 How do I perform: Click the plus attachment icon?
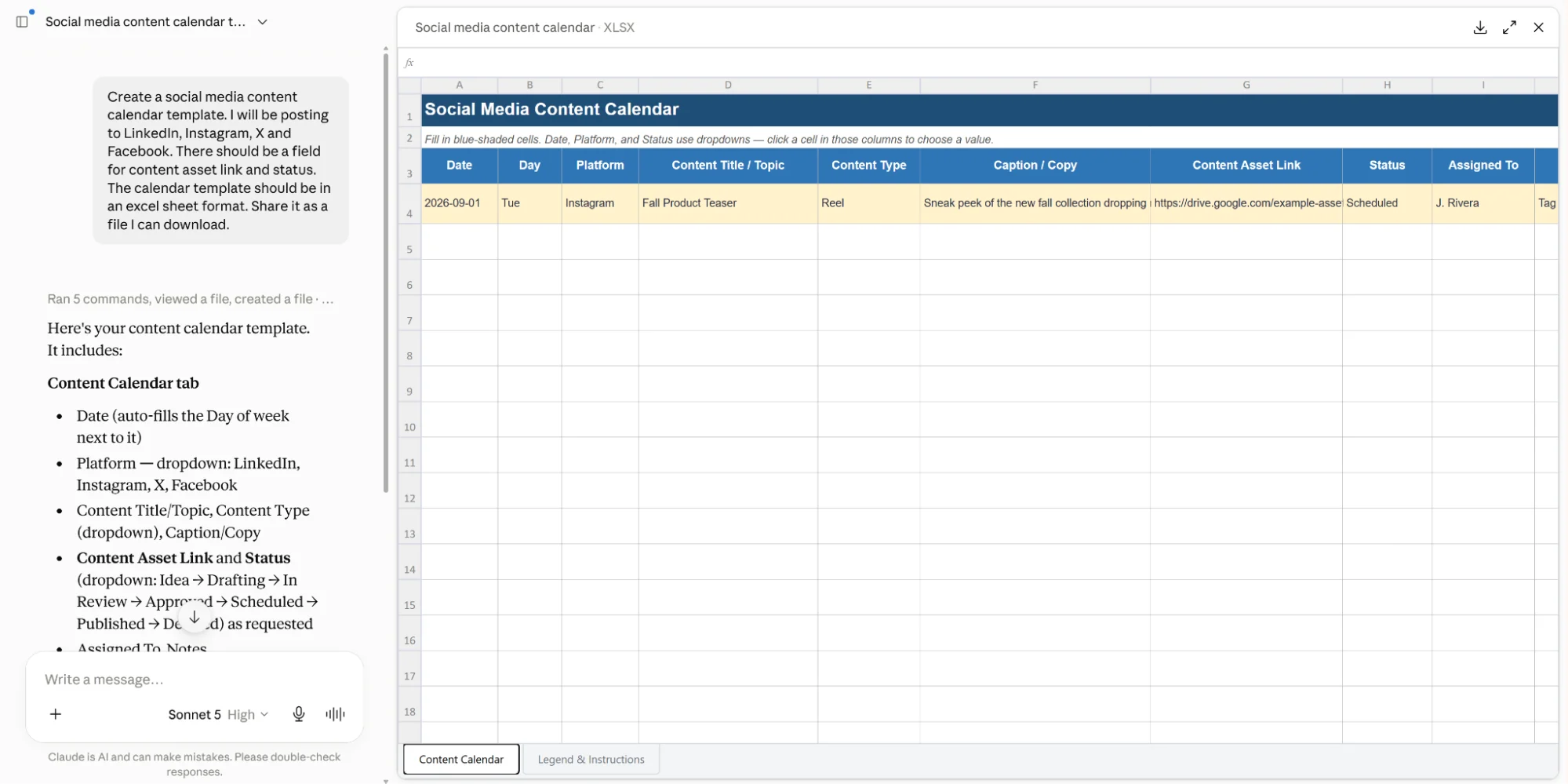click(56, 714)
